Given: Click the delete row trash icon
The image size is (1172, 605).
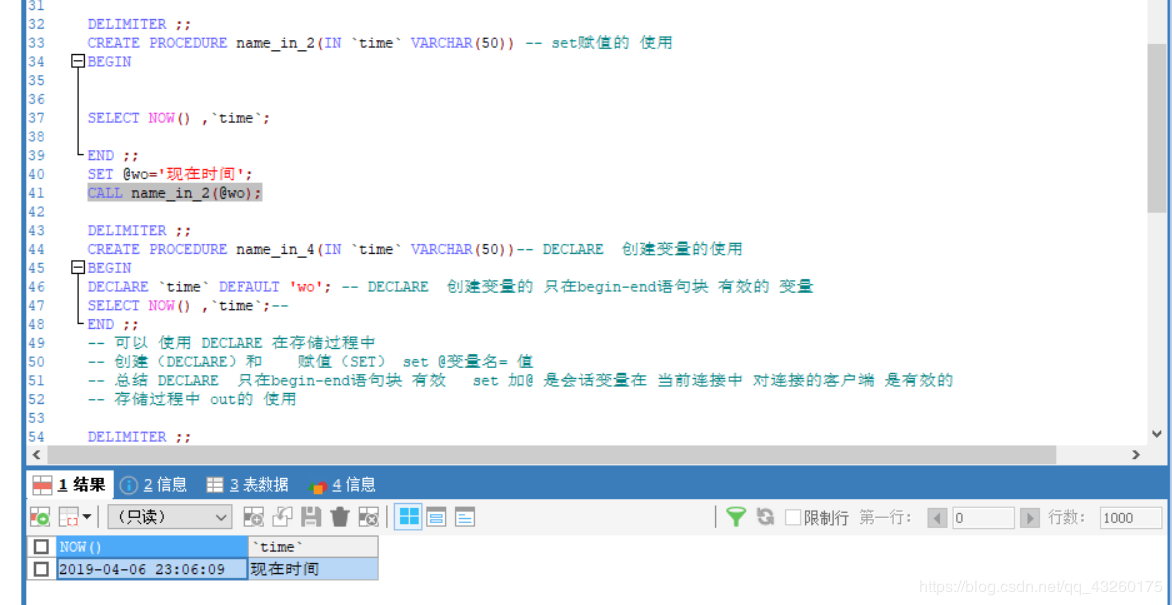Looking at the screenshot, I should click(x=340, y=517).
